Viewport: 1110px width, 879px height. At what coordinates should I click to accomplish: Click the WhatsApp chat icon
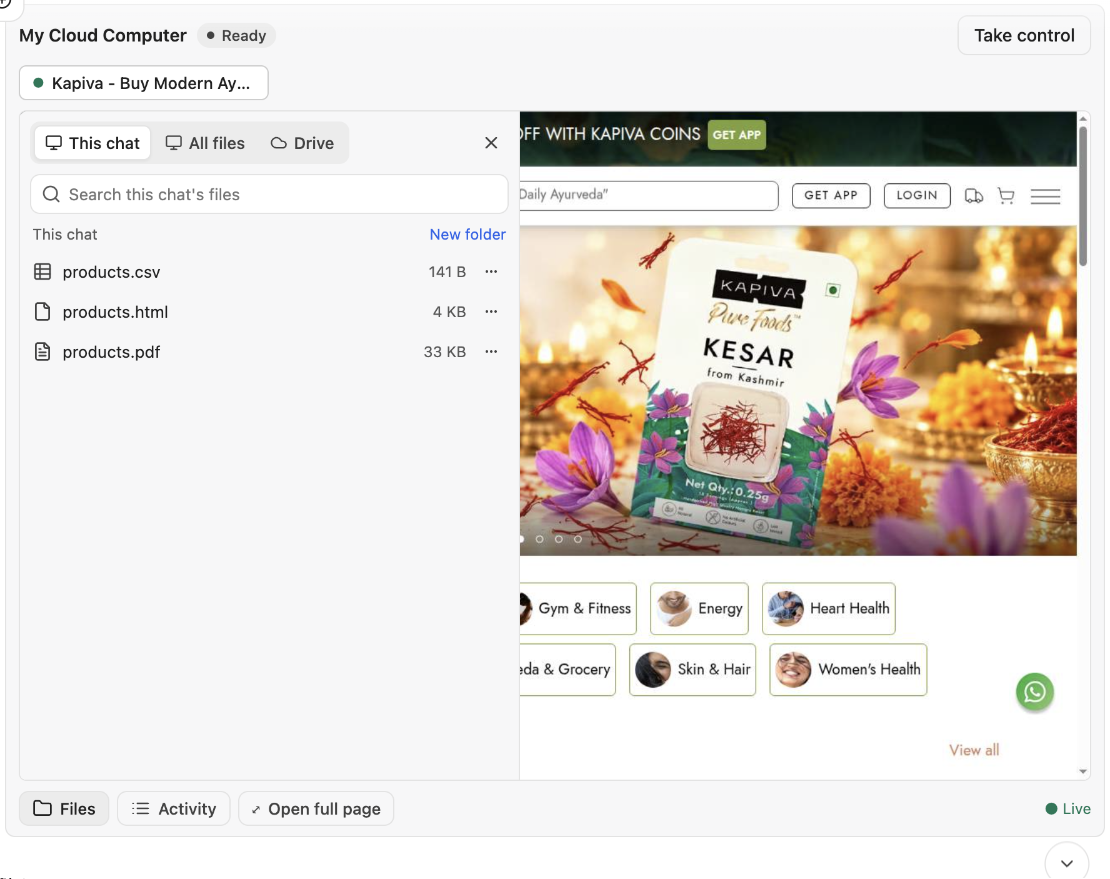[x=1034, y=691]
